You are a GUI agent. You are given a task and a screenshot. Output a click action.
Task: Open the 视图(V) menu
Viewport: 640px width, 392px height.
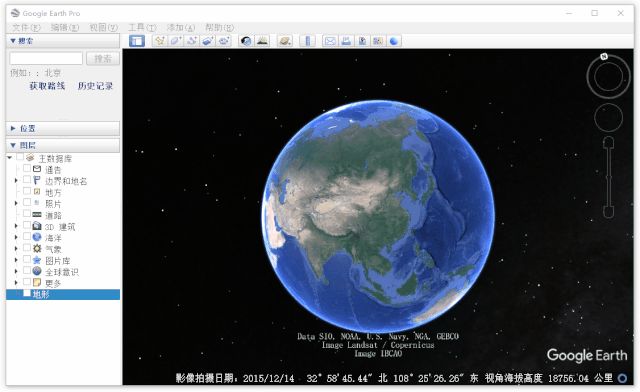(104, 27)
